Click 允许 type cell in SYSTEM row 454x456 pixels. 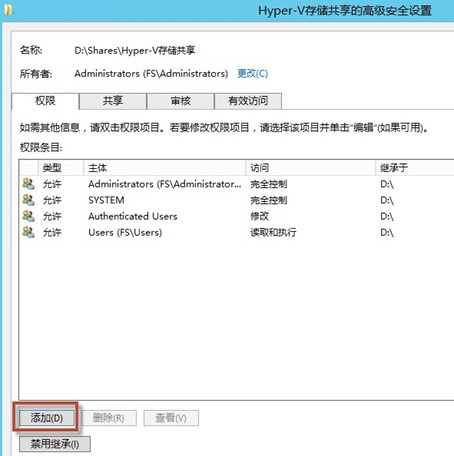coord(52,200)
